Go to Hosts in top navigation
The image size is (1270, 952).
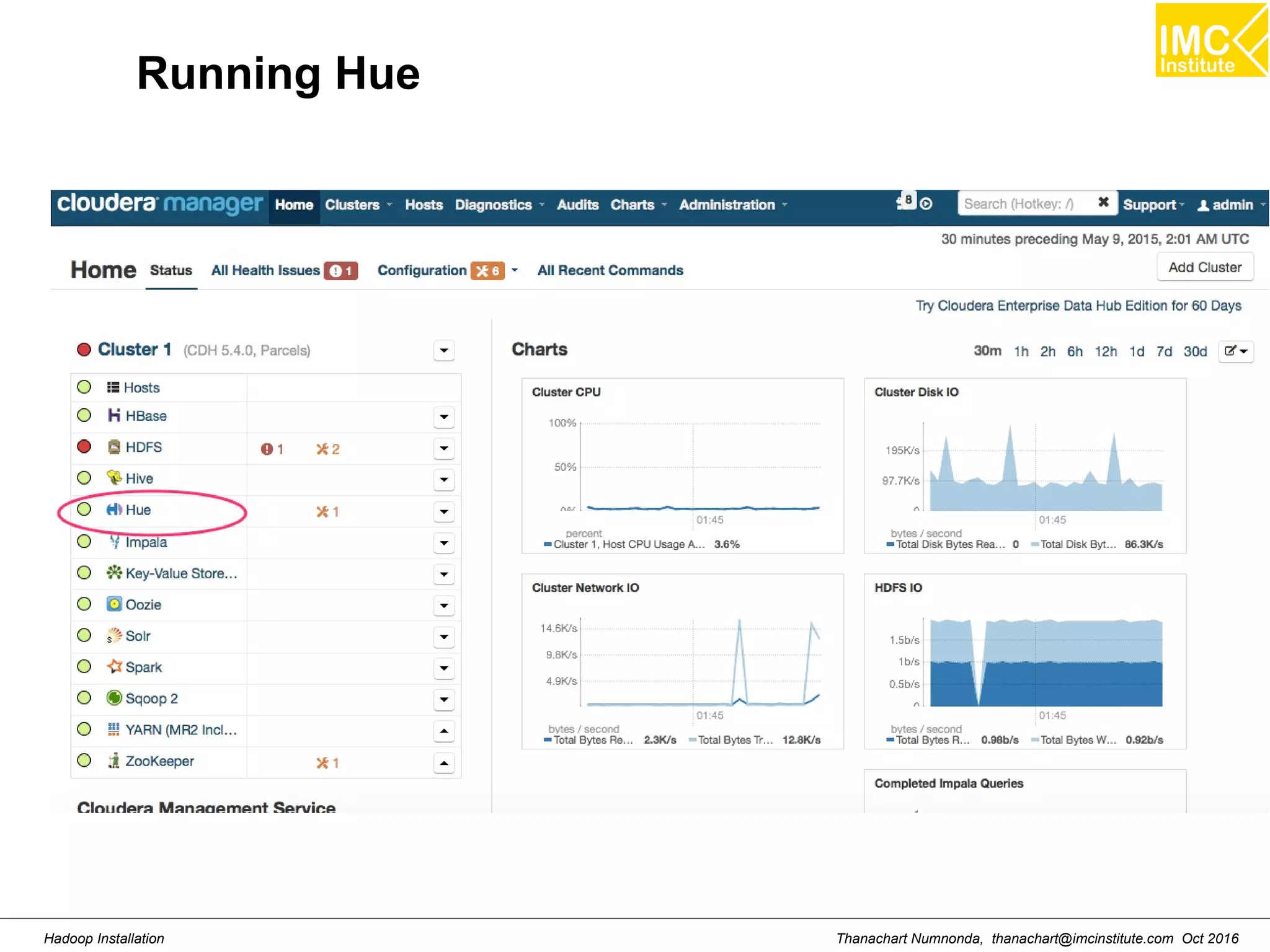coord(424,205)
